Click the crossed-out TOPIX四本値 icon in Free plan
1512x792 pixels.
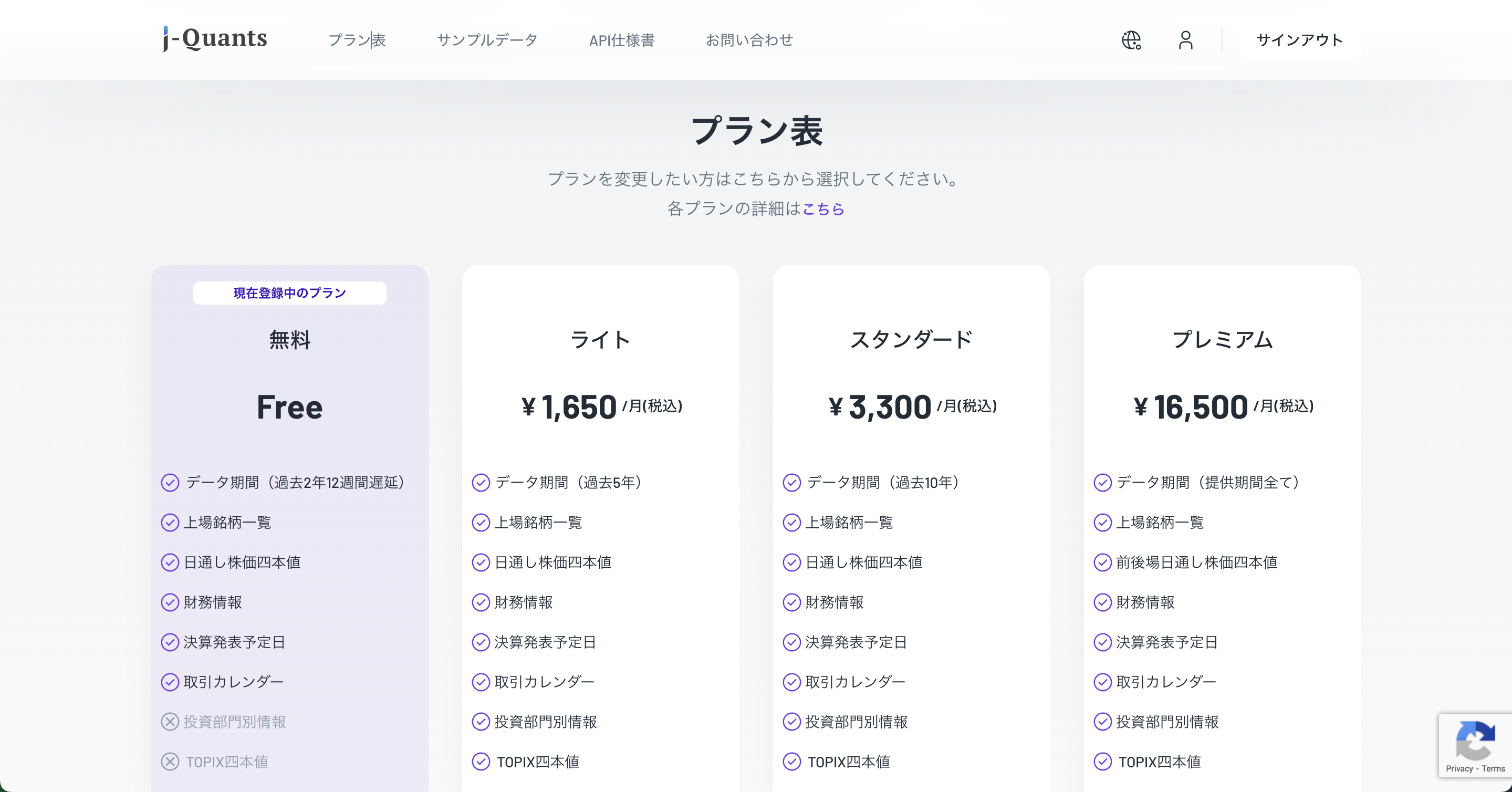[x=170, y=762]
